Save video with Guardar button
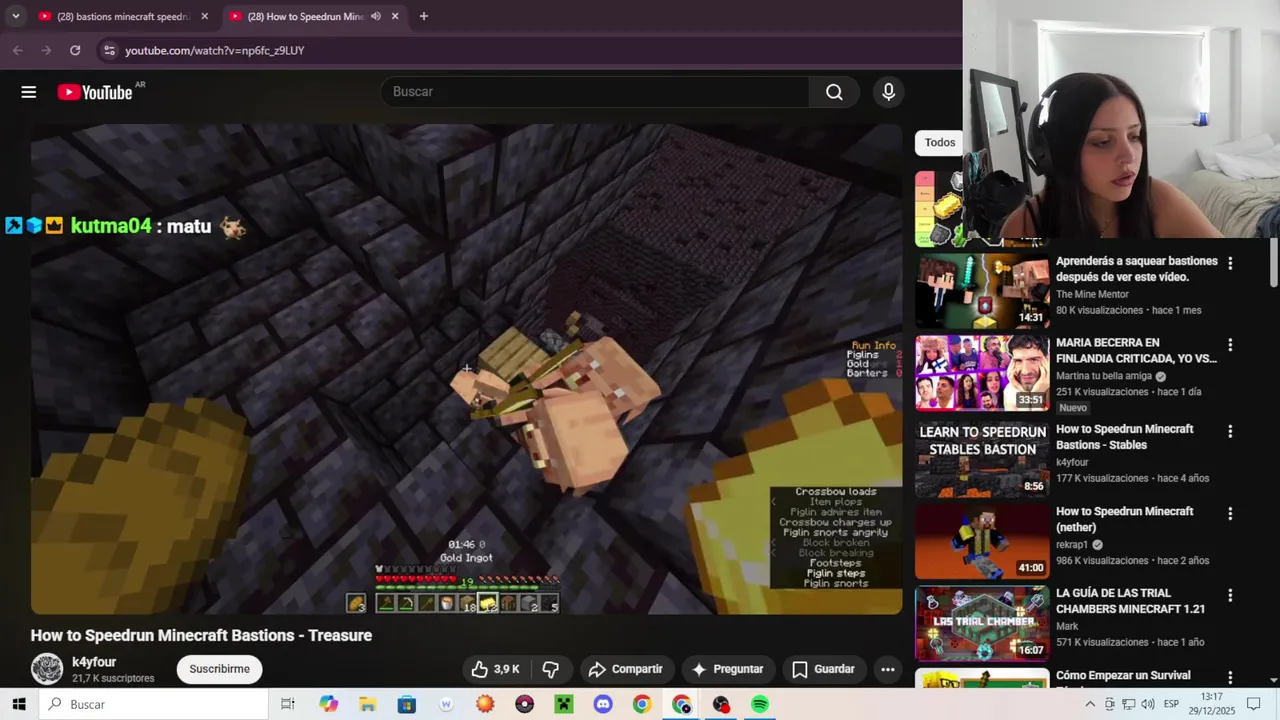 (823, 669)
